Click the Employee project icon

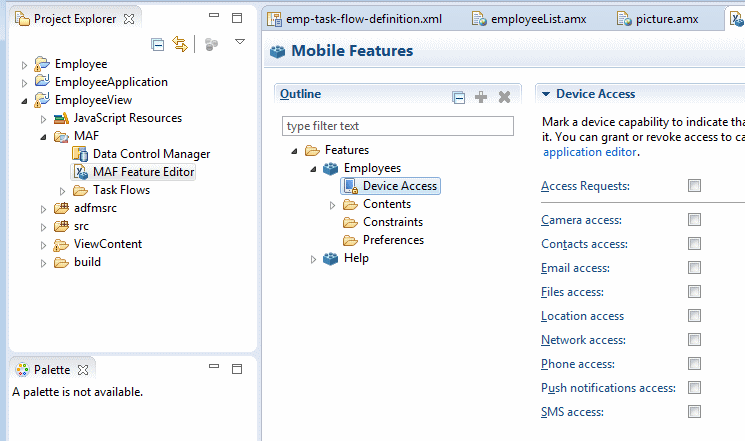tap(42, 64)
